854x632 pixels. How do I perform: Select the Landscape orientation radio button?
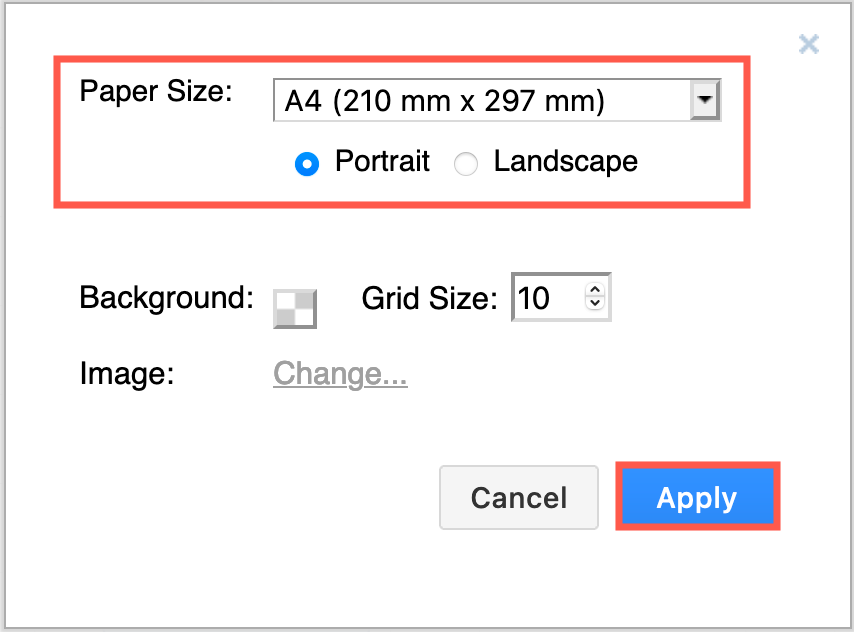coord(466,163)
